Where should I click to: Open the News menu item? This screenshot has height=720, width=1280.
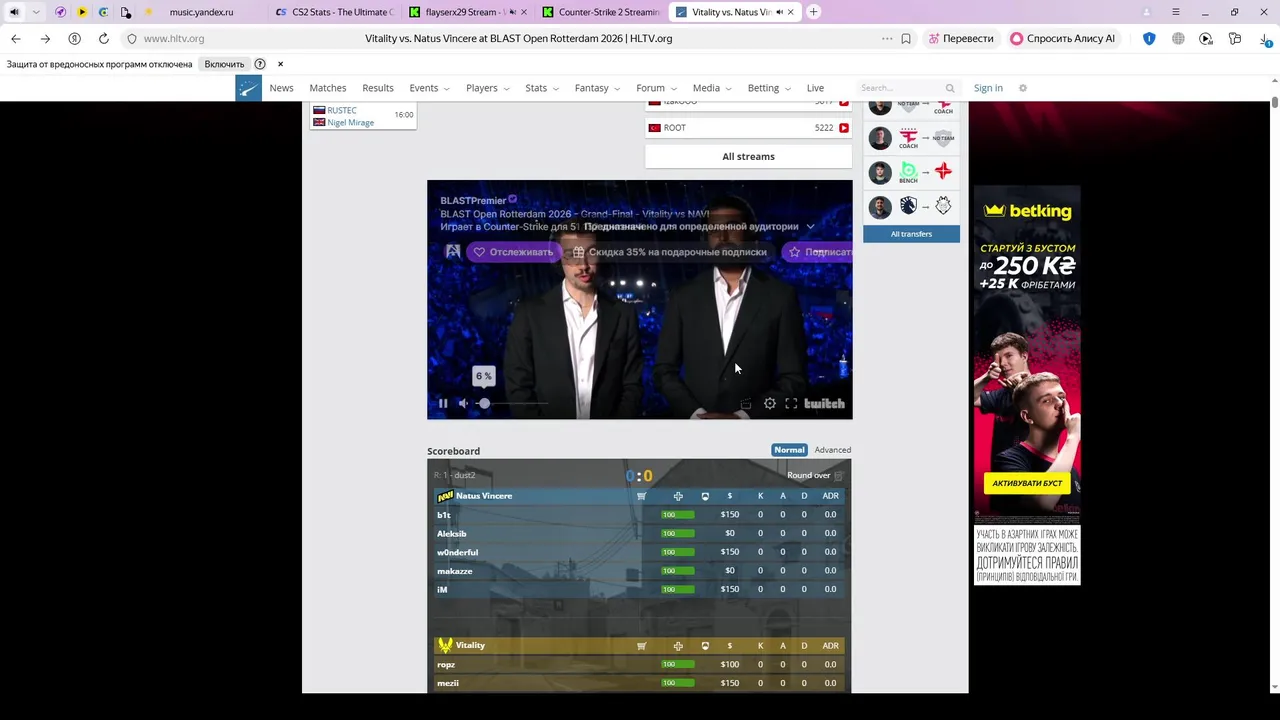click(x=281, y=88)
